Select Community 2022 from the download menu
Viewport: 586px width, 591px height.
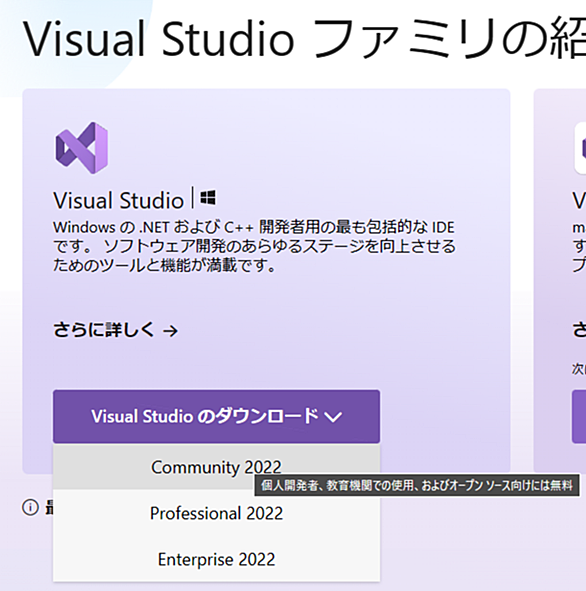click(216, 467)
